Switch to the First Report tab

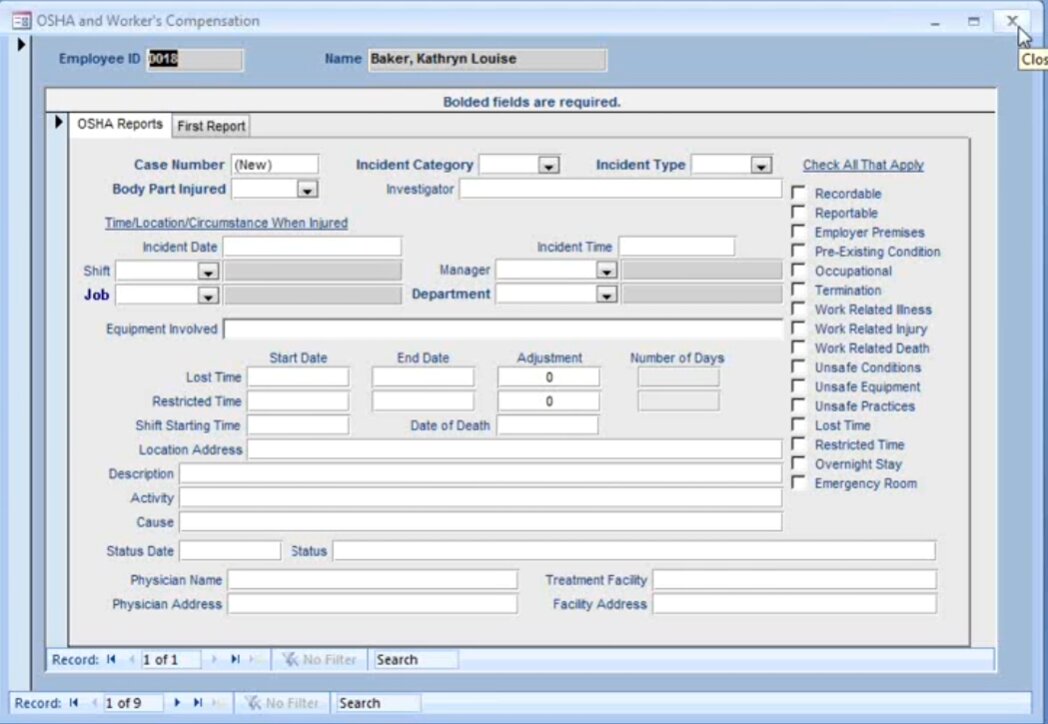tap(211, 126)
